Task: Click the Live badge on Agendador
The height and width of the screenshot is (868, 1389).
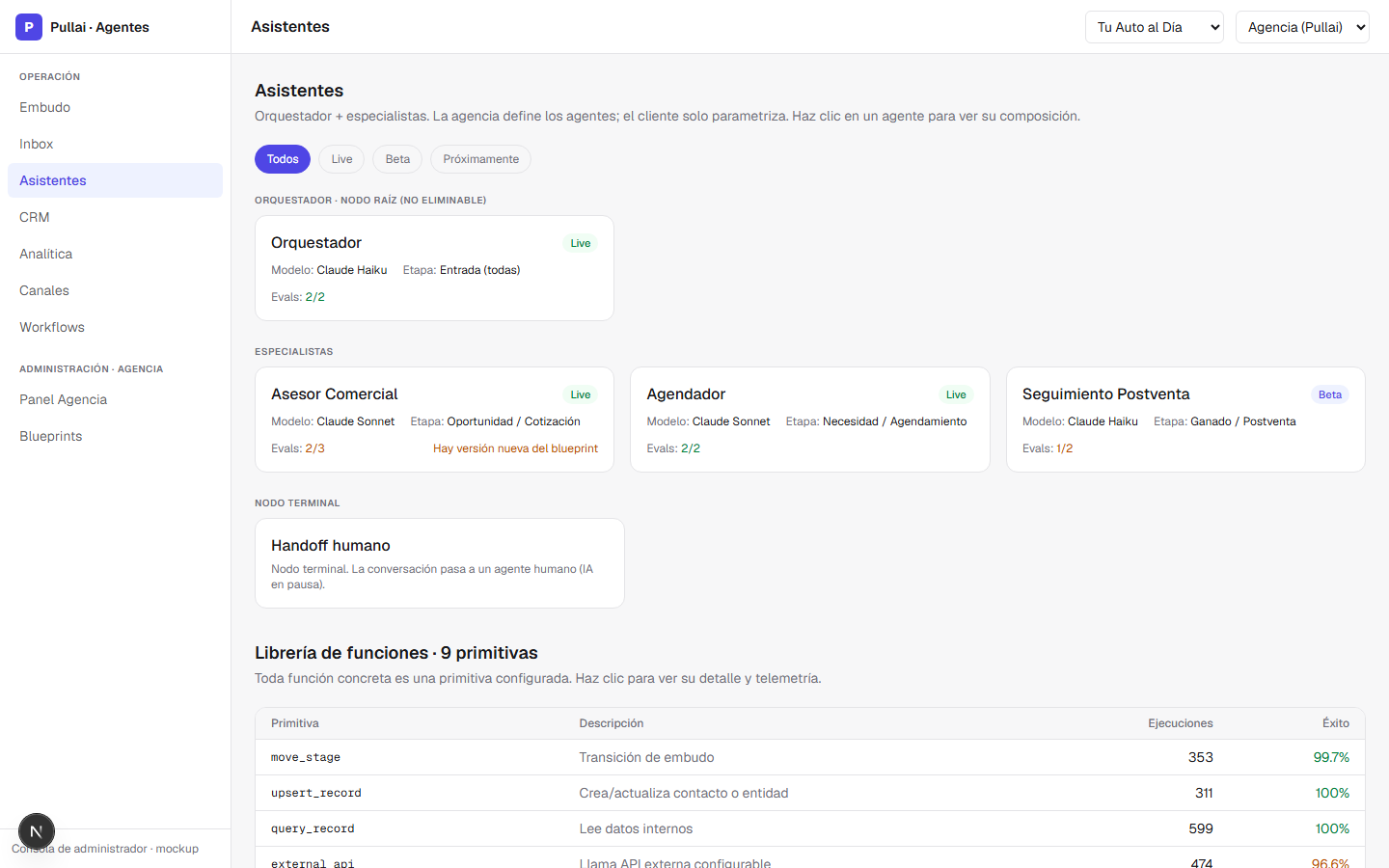Action: [956, 394]
